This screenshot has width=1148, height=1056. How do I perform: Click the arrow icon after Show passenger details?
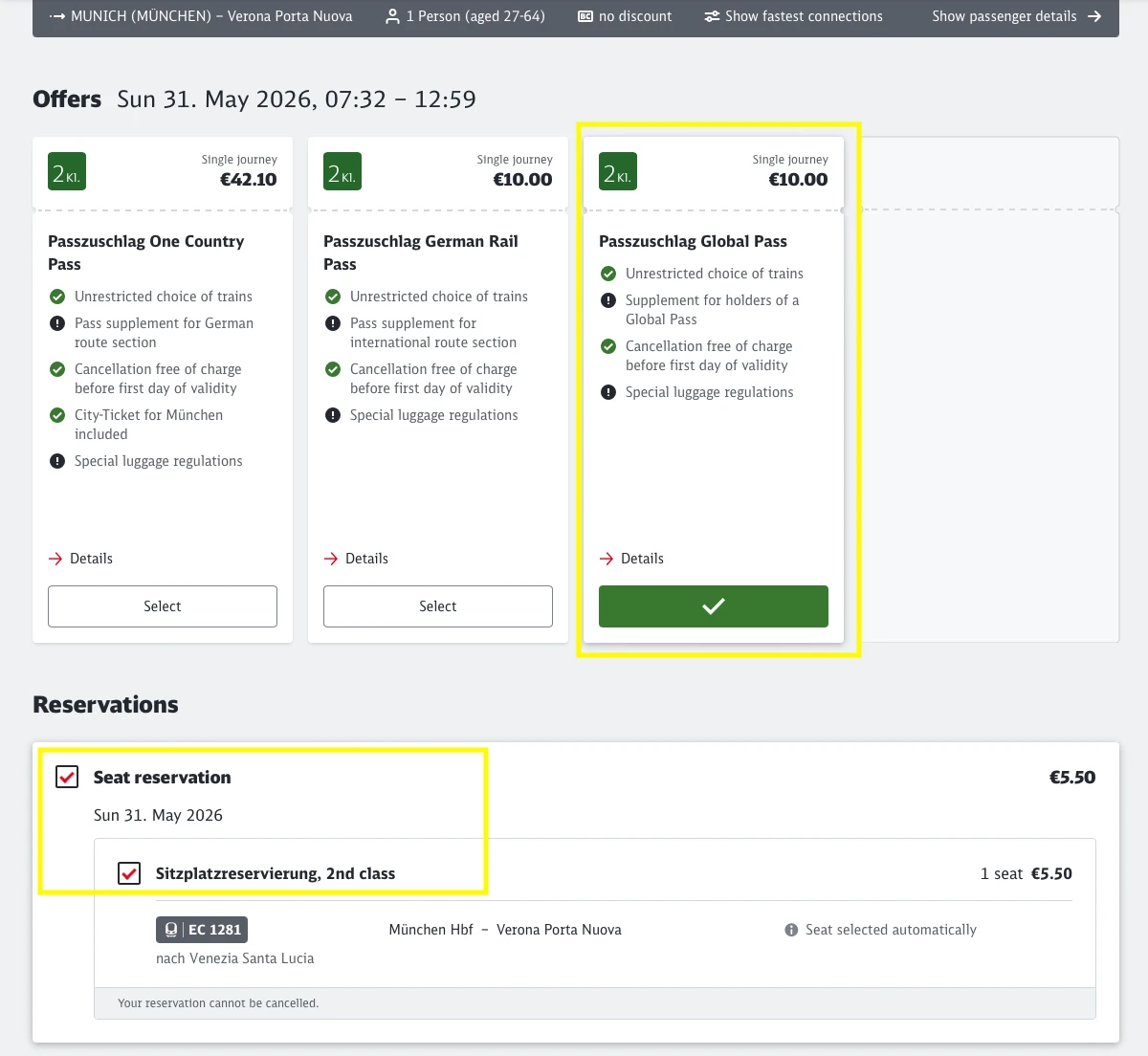pos(1094,16)
